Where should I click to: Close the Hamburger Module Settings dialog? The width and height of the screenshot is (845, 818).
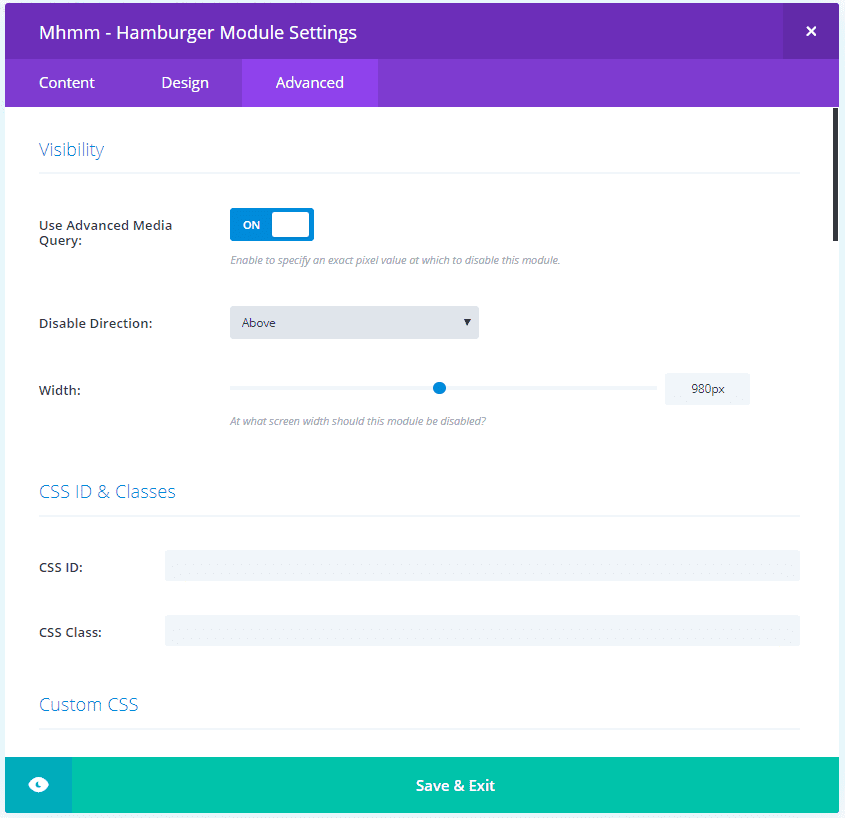coord(811,31)
